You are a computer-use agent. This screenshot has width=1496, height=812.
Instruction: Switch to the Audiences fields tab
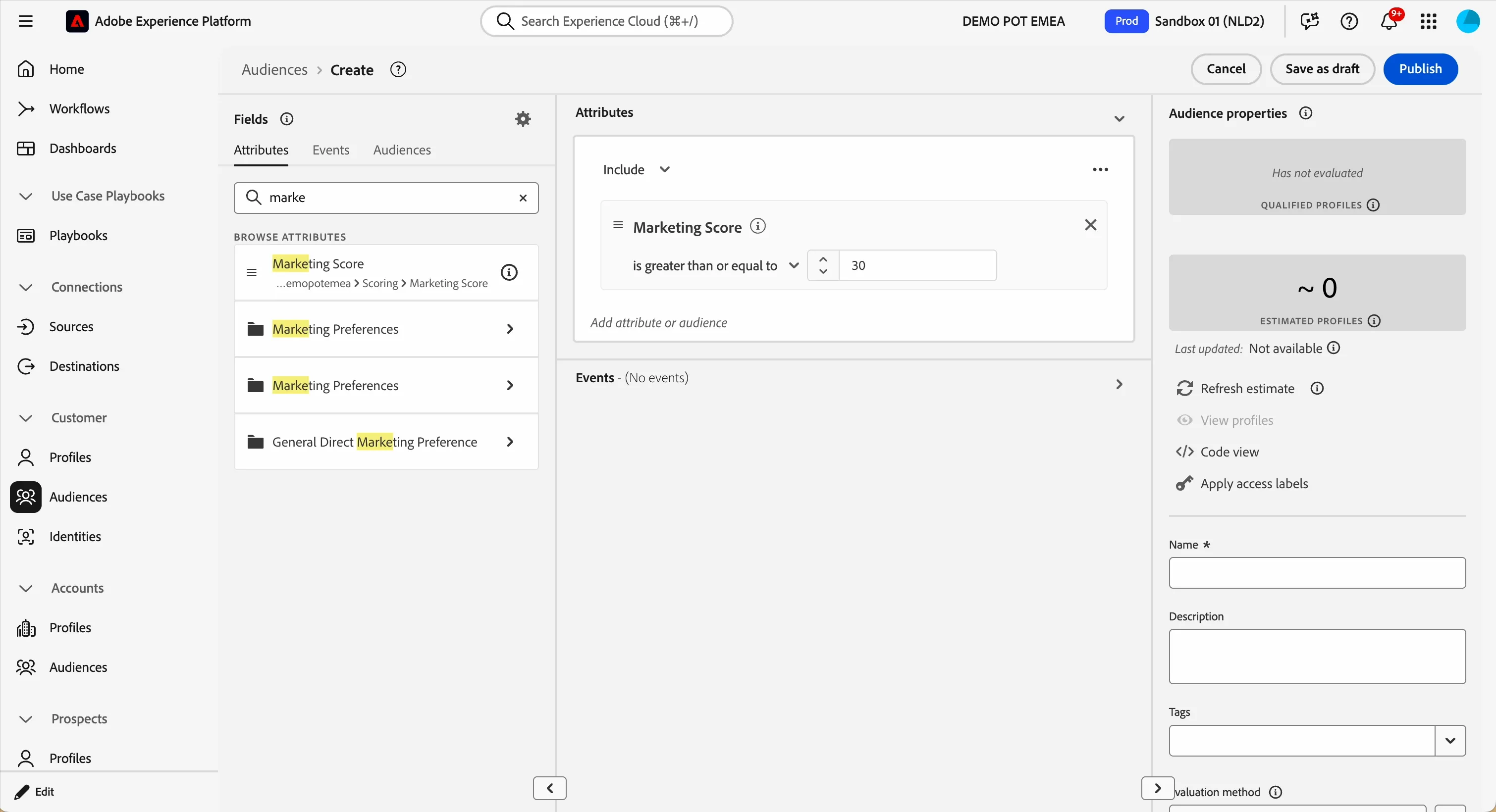402,150
